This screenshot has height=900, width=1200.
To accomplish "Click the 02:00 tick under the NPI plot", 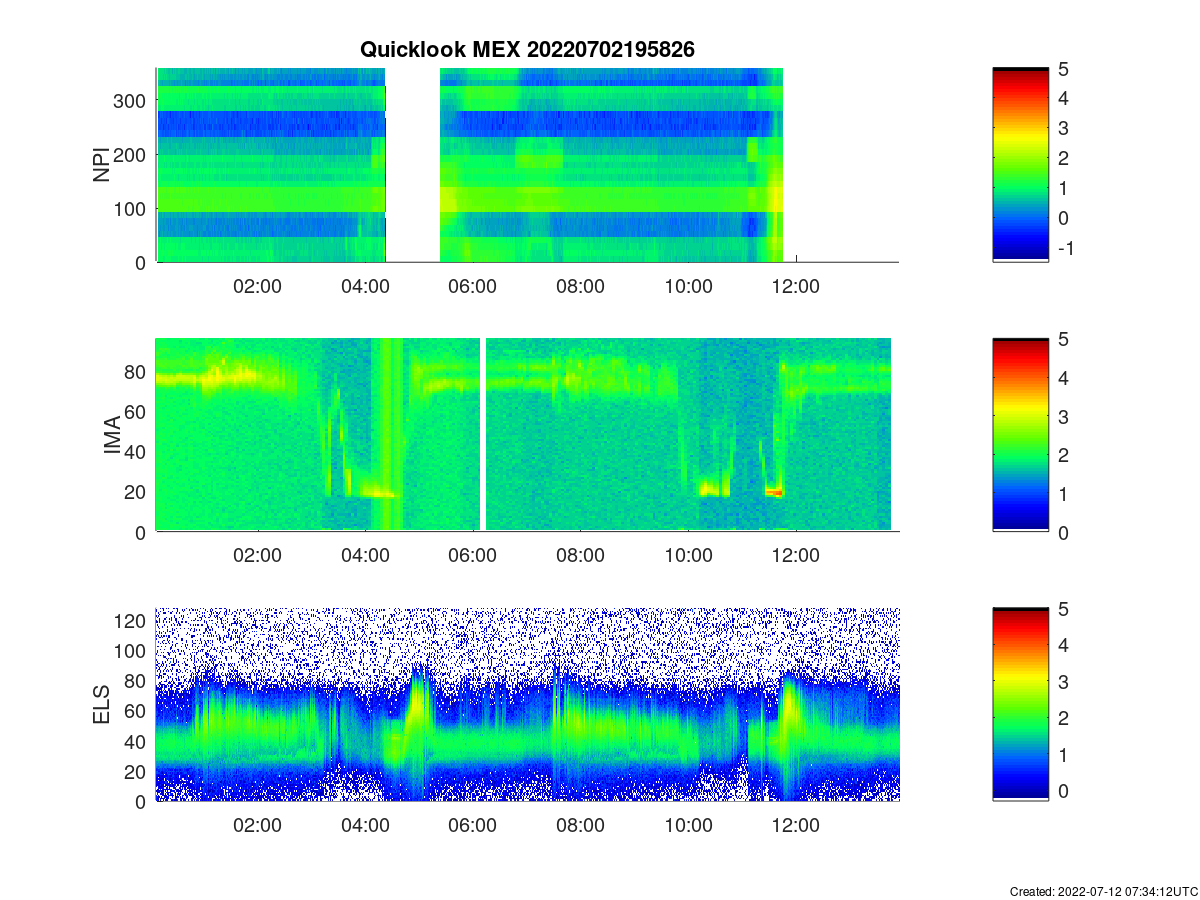I will pos(257,286).
